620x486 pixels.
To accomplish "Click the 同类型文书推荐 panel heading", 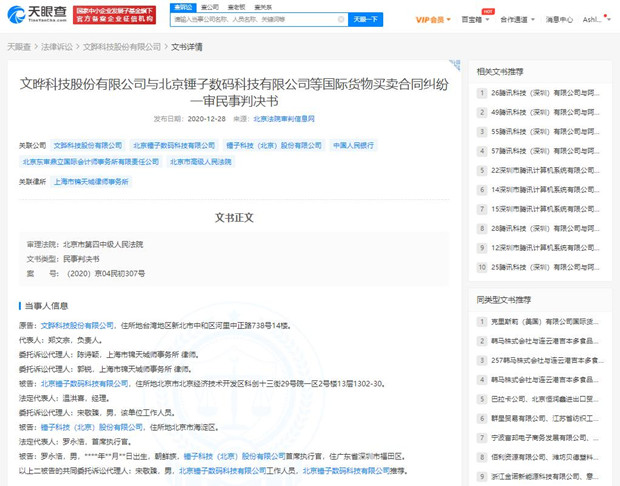I will (504, 300).
